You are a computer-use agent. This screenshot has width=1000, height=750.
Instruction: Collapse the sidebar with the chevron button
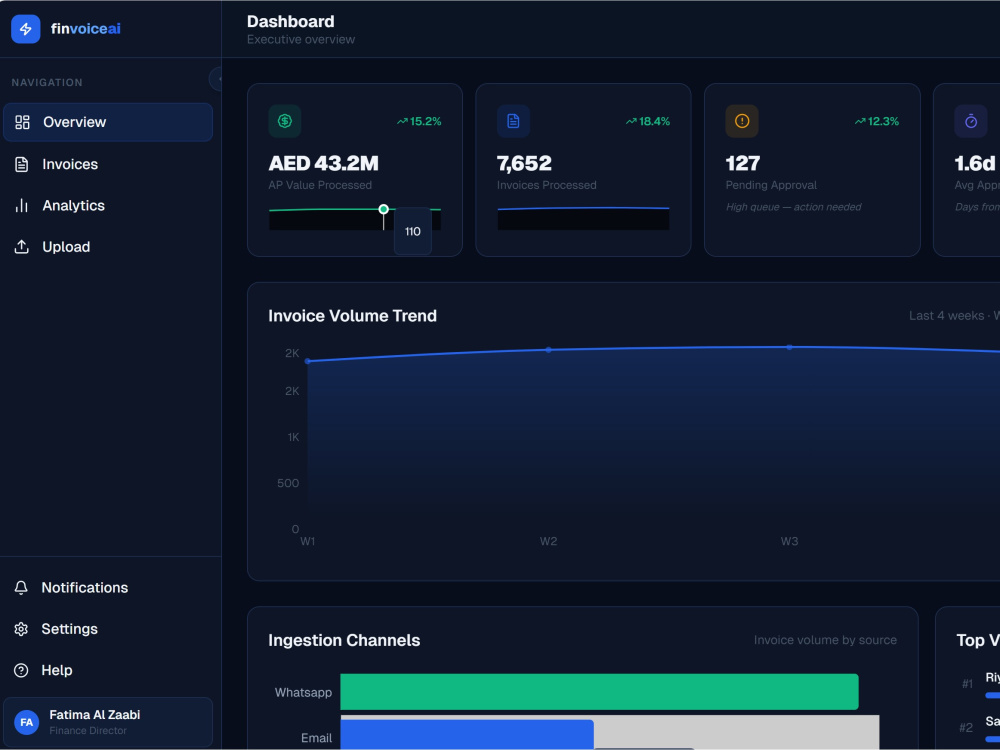point(217,79)
